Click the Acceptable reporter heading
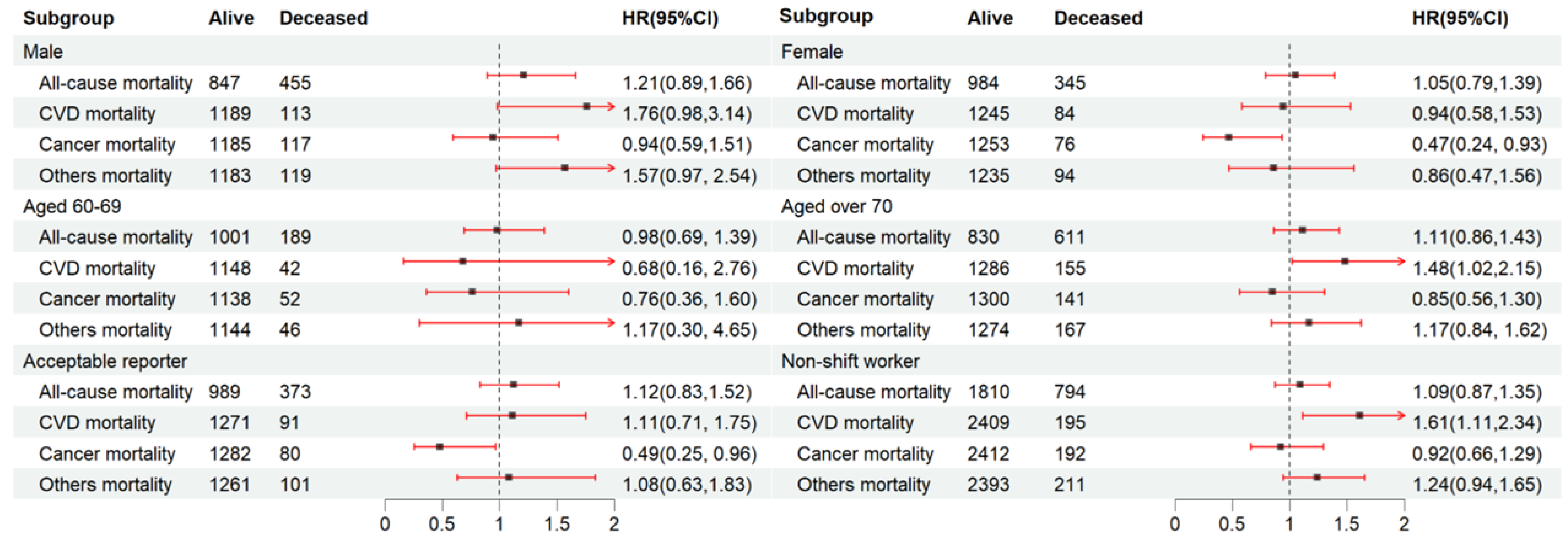This screenshot has width=1568, height=542. tap(105, 361)
